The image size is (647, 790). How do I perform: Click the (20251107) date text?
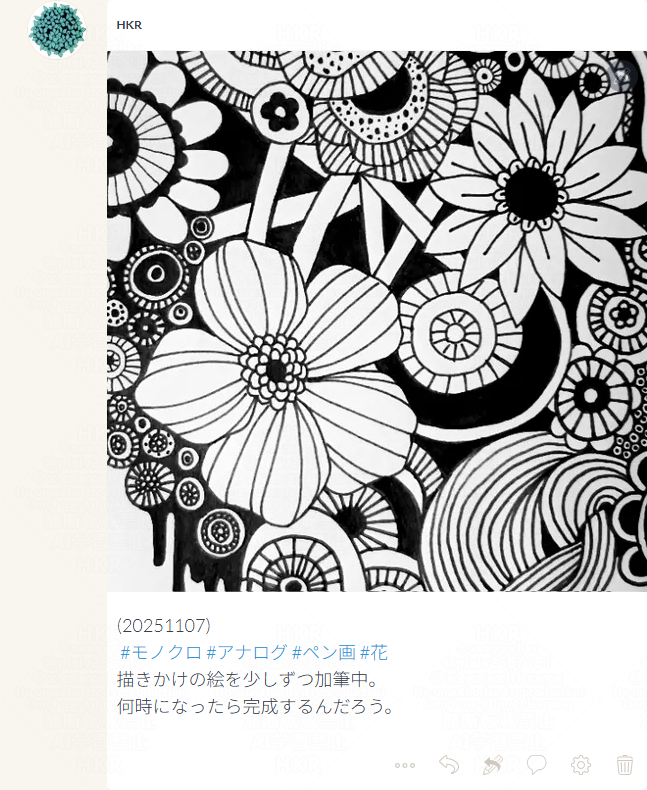coord(164,625)
